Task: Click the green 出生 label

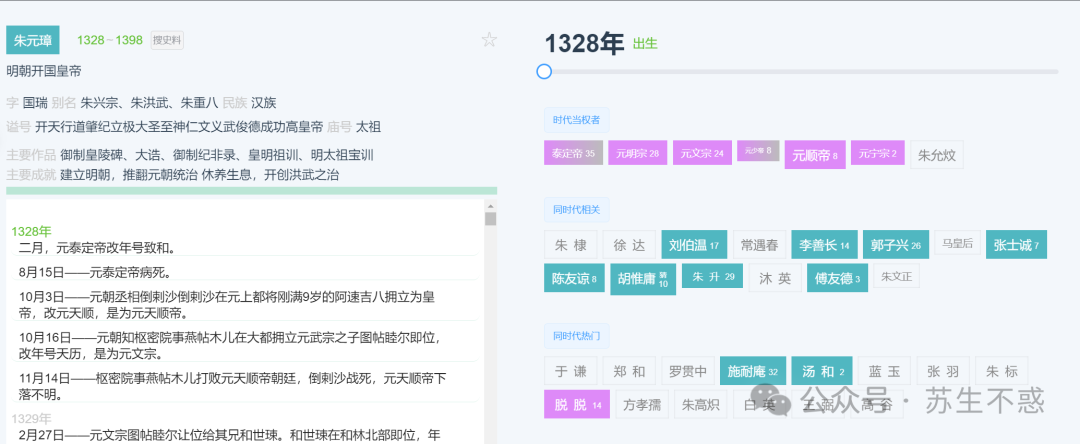Action: point(645,44)
